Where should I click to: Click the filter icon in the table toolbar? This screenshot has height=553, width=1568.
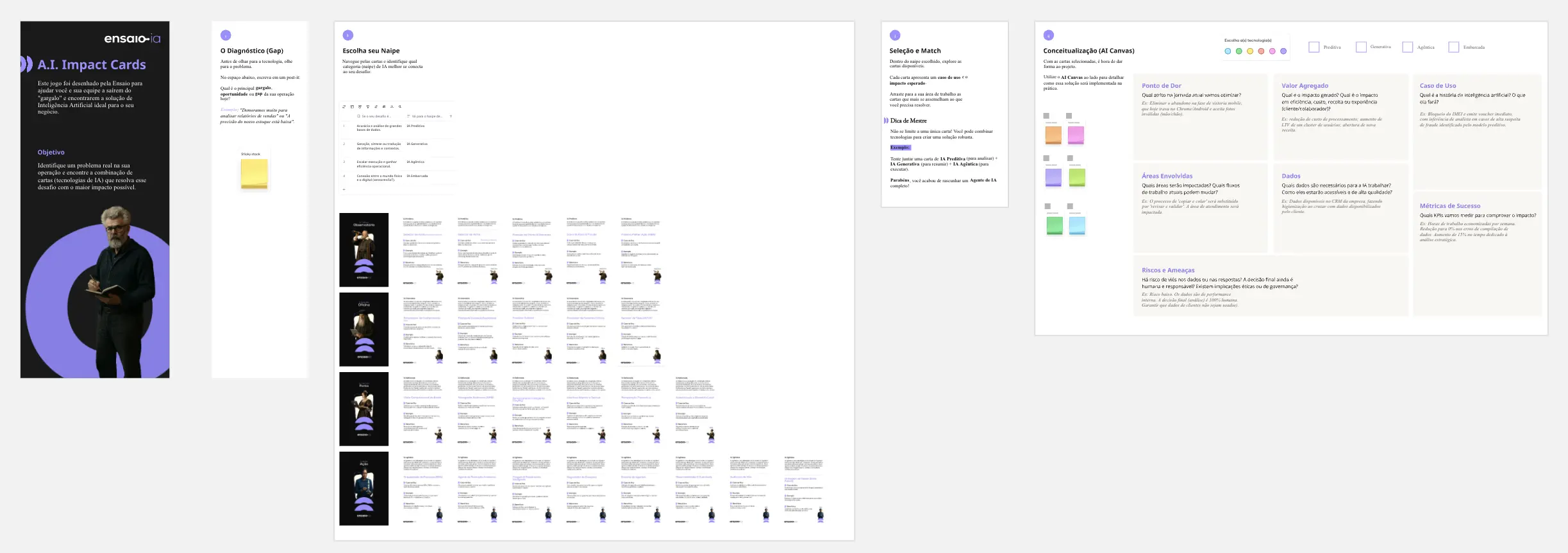368,106
